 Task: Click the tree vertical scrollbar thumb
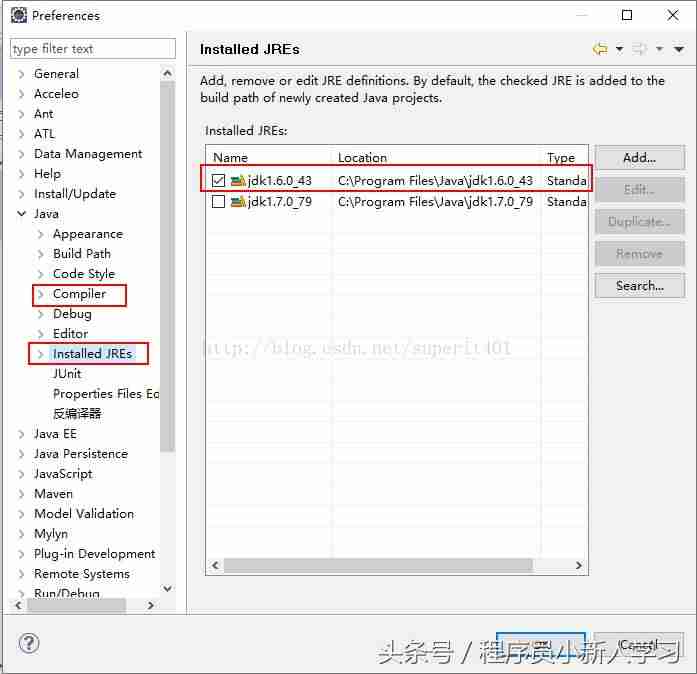click(167, 267)
